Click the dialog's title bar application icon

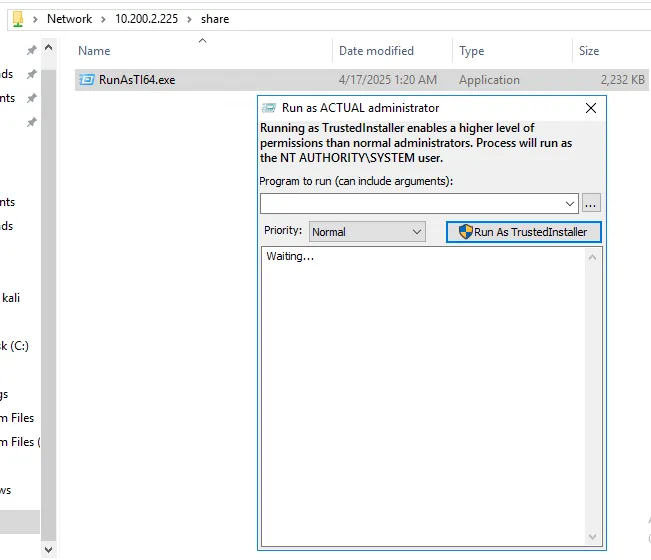269,108
